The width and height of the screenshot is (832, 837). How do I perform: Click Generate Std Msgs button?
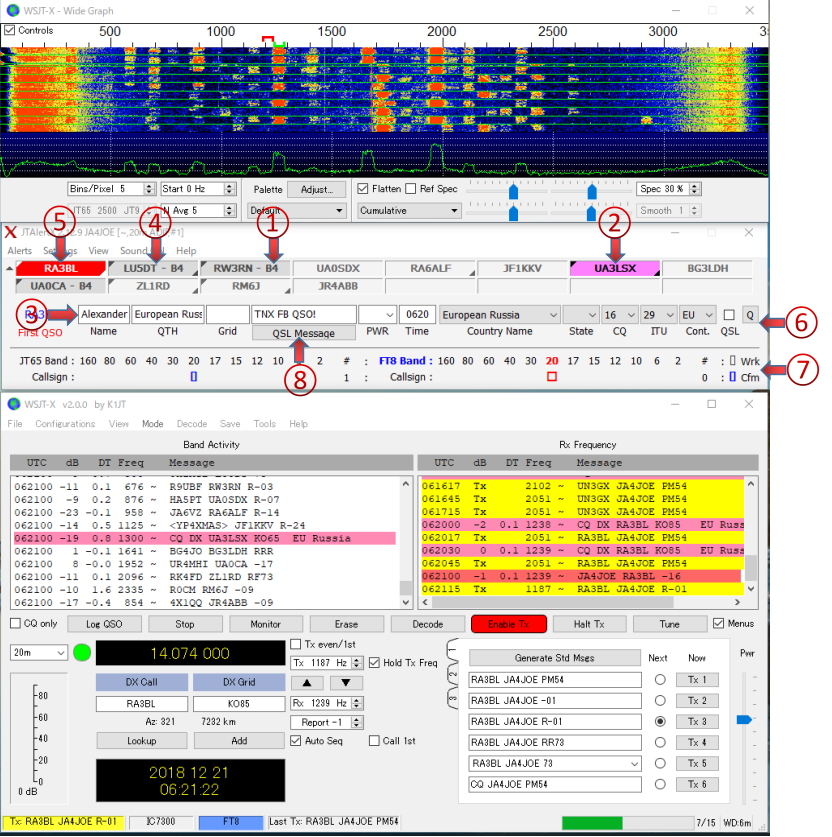(x=554, y=658)
